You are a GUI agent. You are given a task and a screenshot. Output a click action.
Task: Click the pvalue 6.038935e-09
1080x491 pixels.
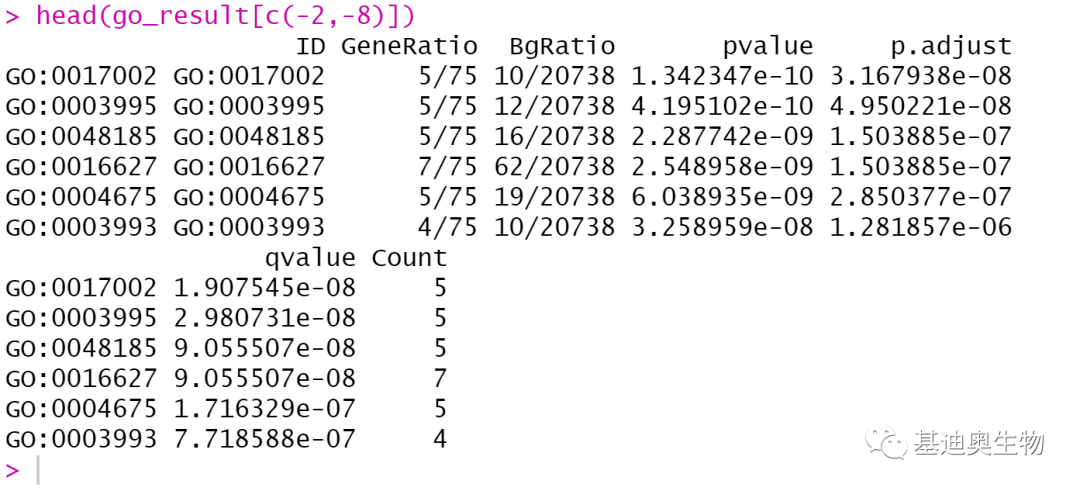pyautogui.click(x=722, y=197)
